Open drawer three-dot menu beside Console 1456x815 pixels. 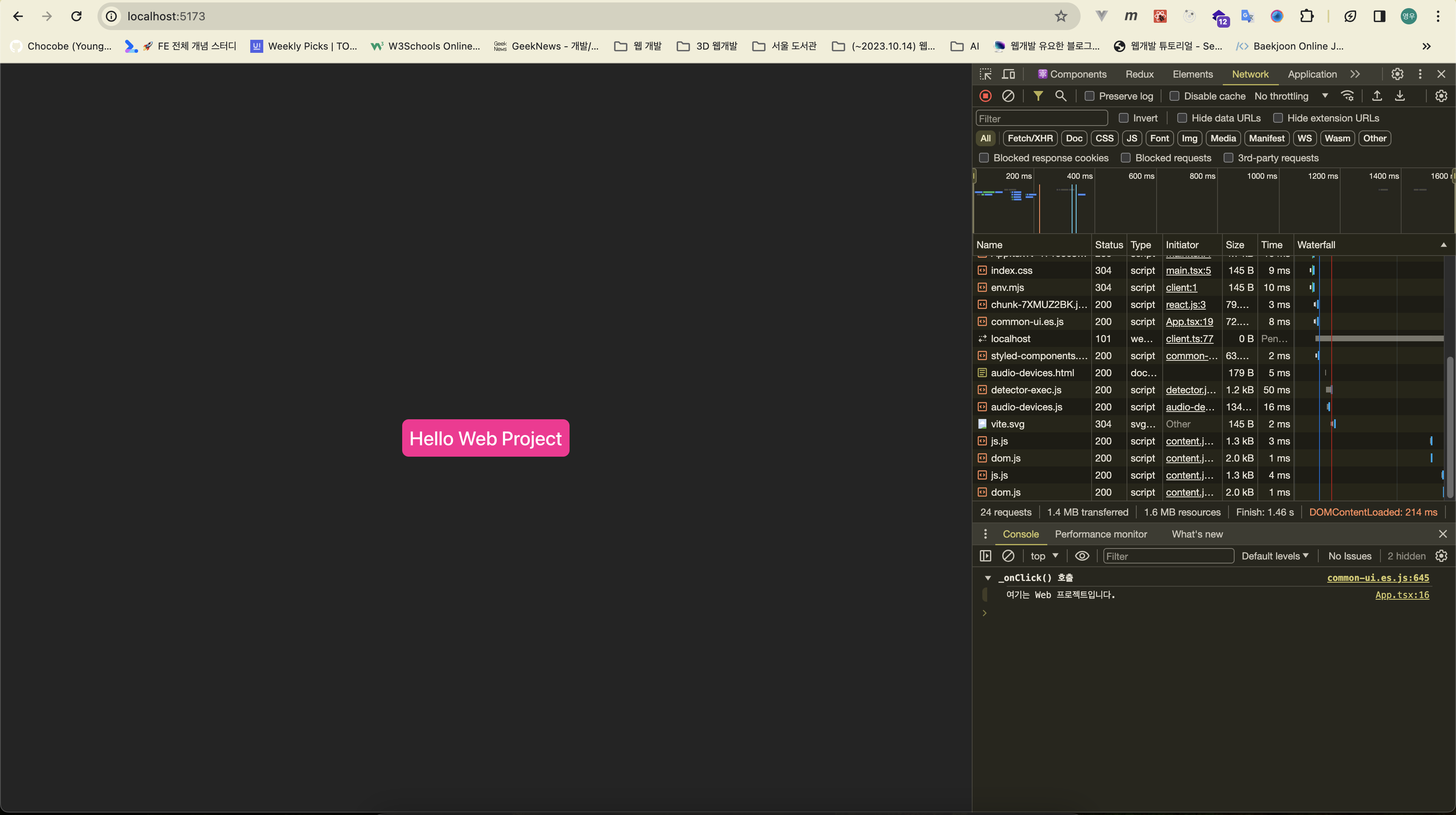985,534
